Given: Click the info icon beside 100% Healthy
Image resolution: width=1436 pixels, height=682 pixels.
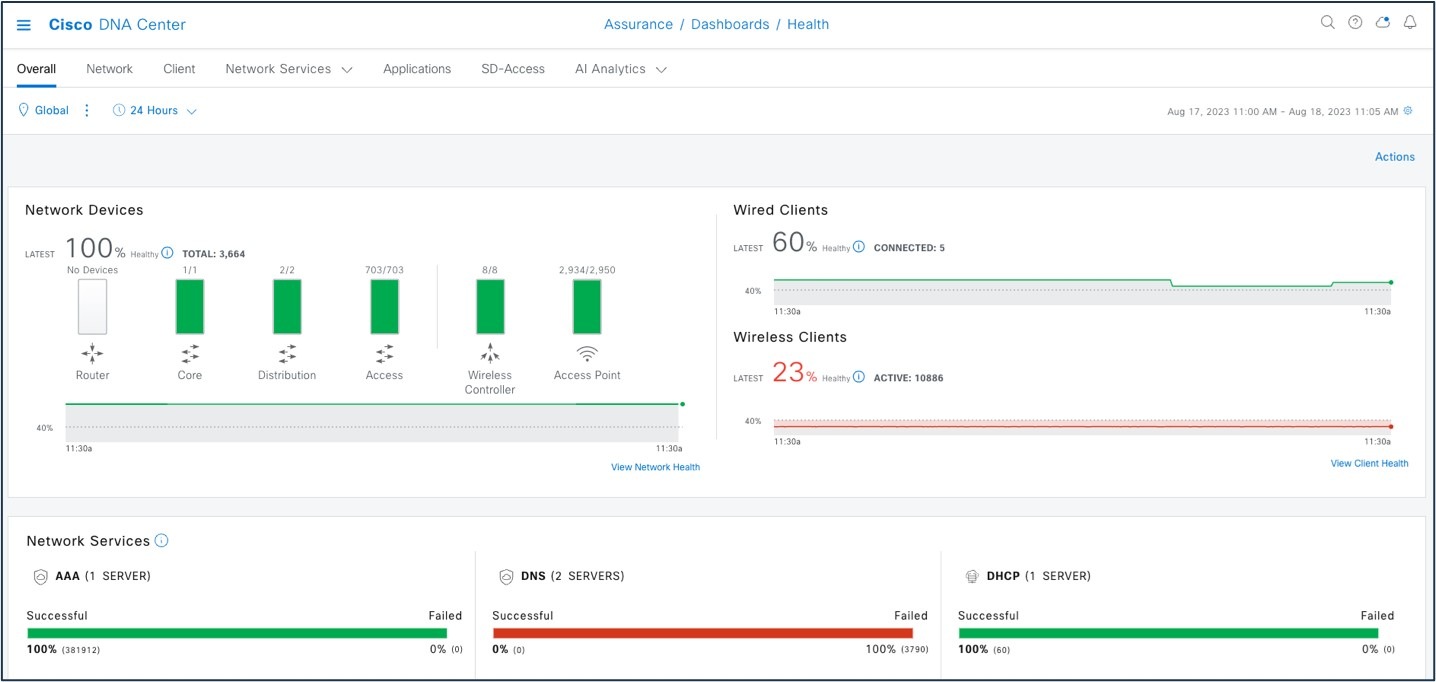Looking at the screenshot, I should [167, 252].
